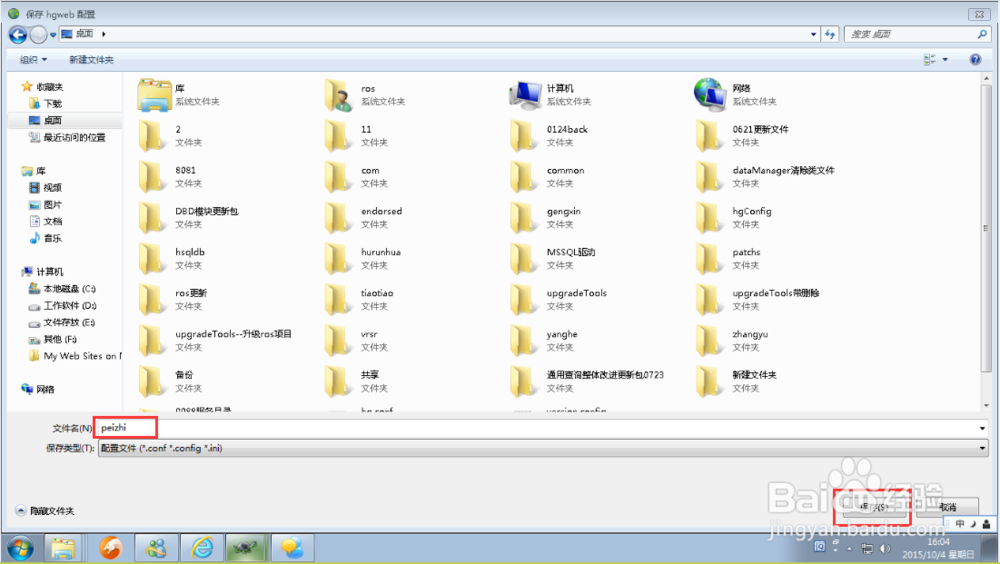Select 最近访问的位置 in the sidebar
Image resolution: width=1000 pixels, height=564 pixels.
[x=68, y=137]
